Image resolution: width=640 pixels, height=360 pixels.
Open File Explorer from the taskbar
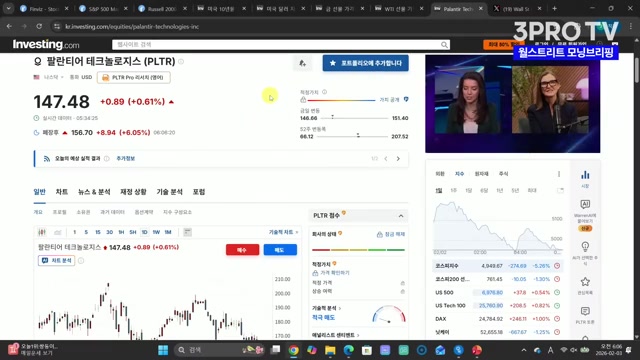coord(330,350)
